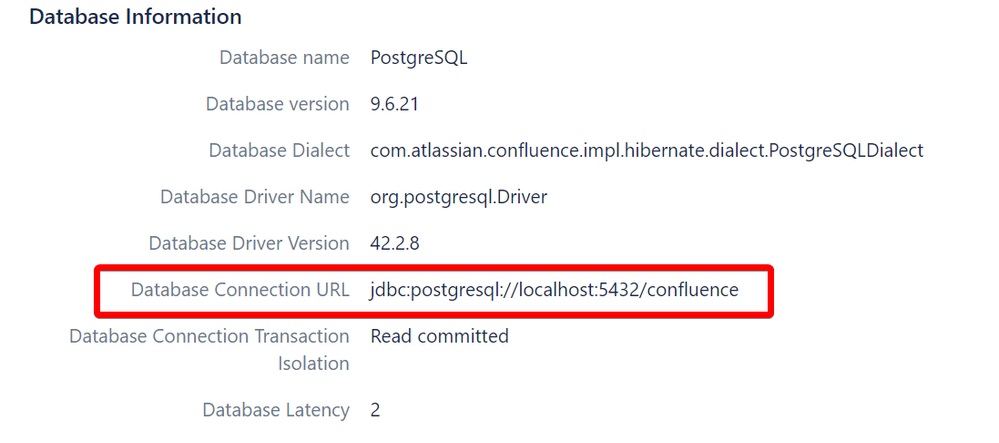Select the jdbc:postgresql connection URL text
999x443 pixels.
(554, 290)
